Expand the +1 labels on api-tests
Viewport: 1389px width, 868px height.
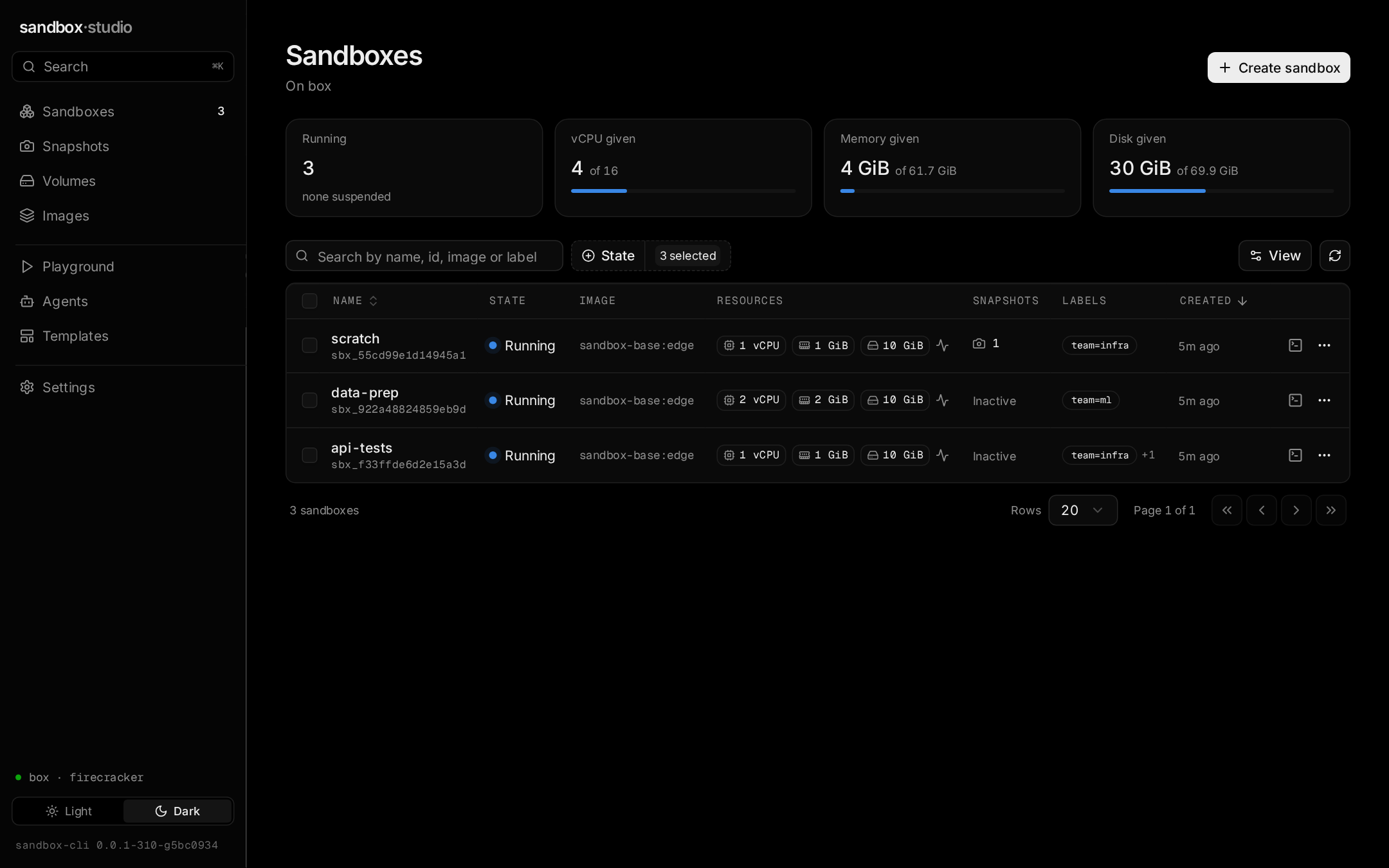coord(1148,455)
